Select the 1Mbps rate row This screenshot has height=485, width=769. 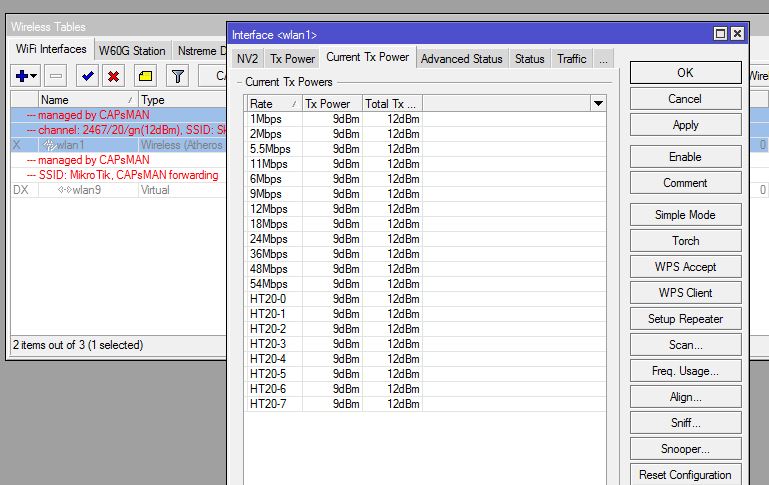click(x=425, y=119)
